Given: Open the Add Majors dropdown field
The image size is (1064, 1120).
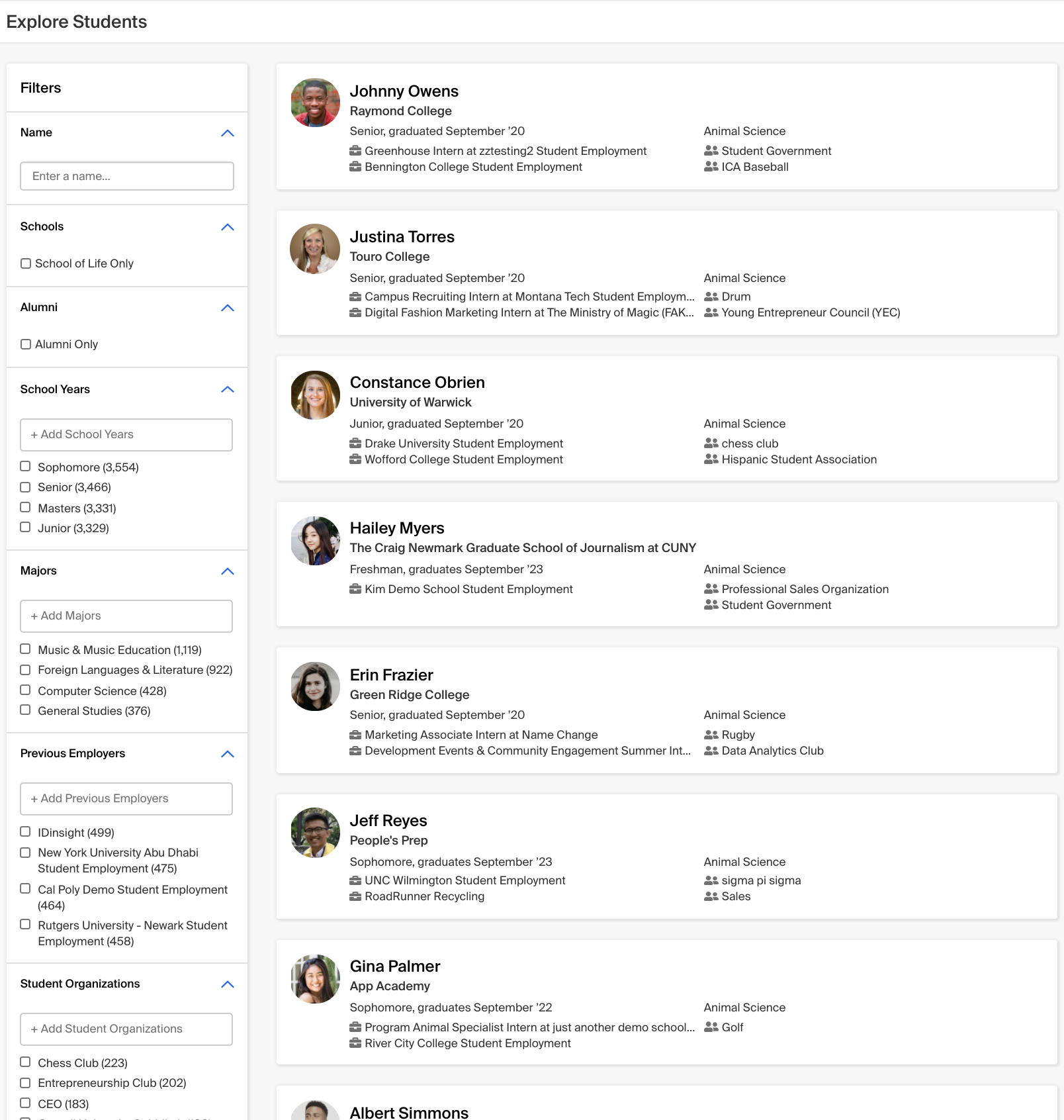Looking at the screenshot, I should pyautogui.click(x=126, y=616).
